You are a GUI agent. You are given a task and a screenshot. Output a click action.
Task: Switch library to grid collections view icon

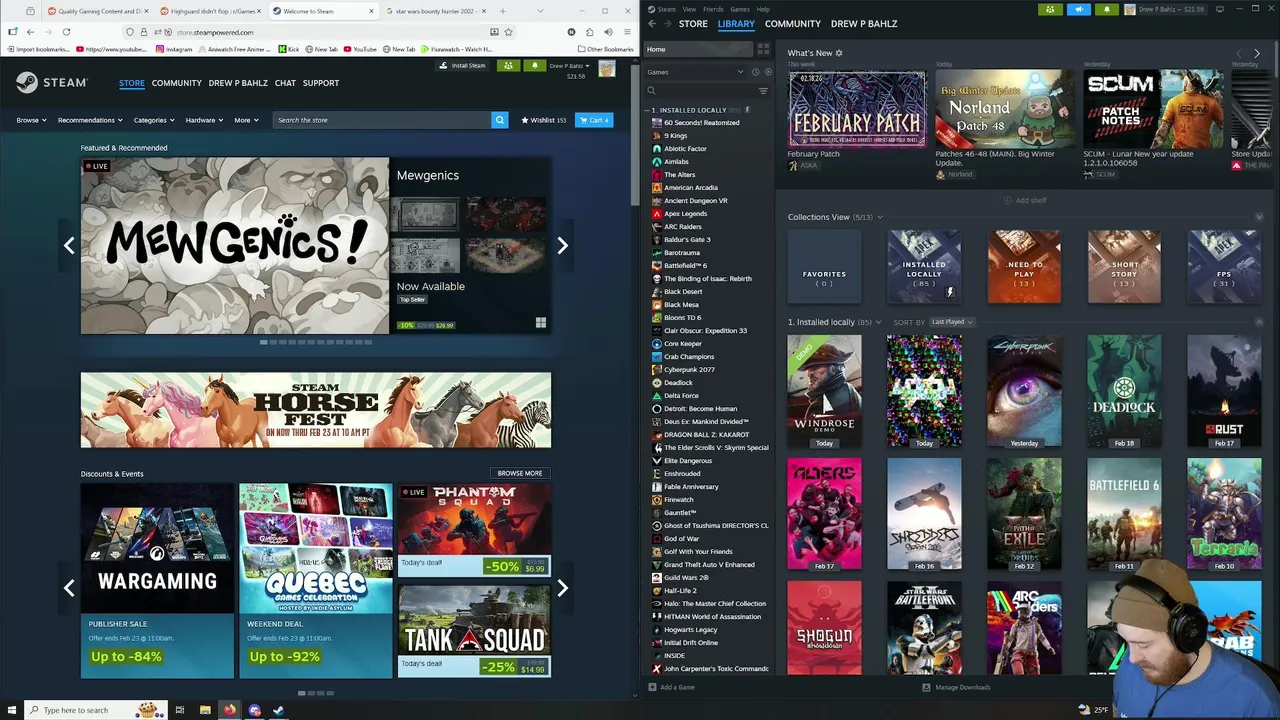[763, 49]
